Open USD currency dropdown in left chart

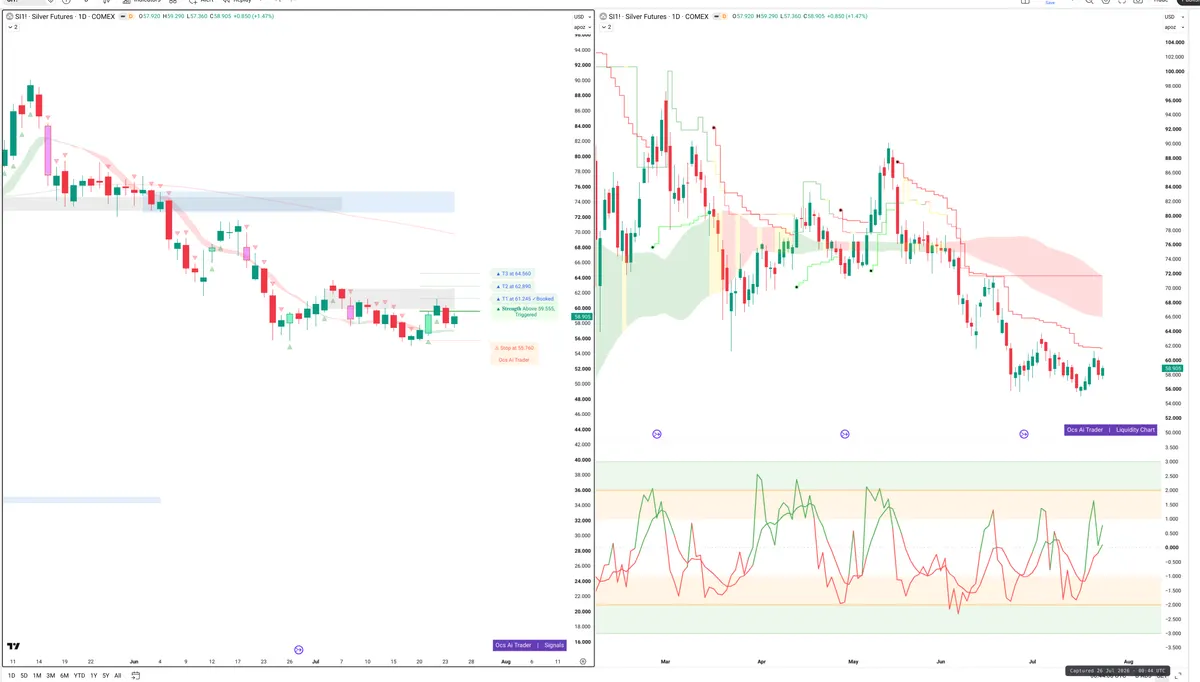point(580,17)
